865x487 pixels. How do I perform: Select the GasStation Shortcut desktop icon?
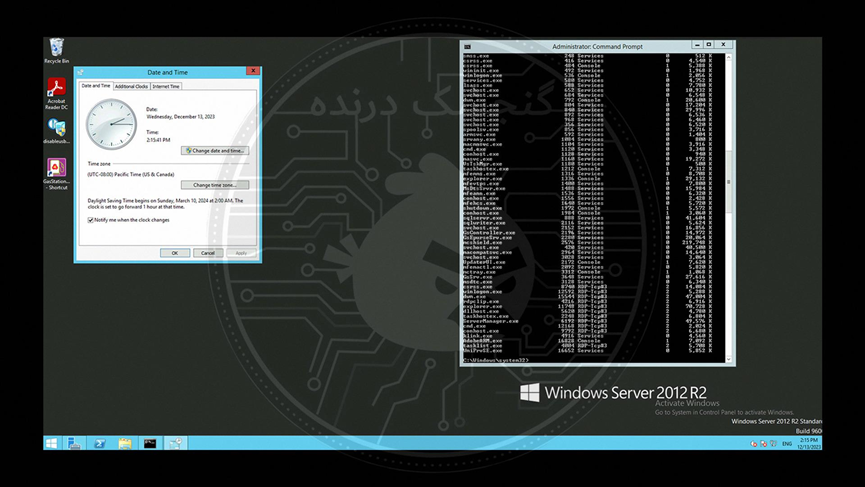[x=56, y=174]
